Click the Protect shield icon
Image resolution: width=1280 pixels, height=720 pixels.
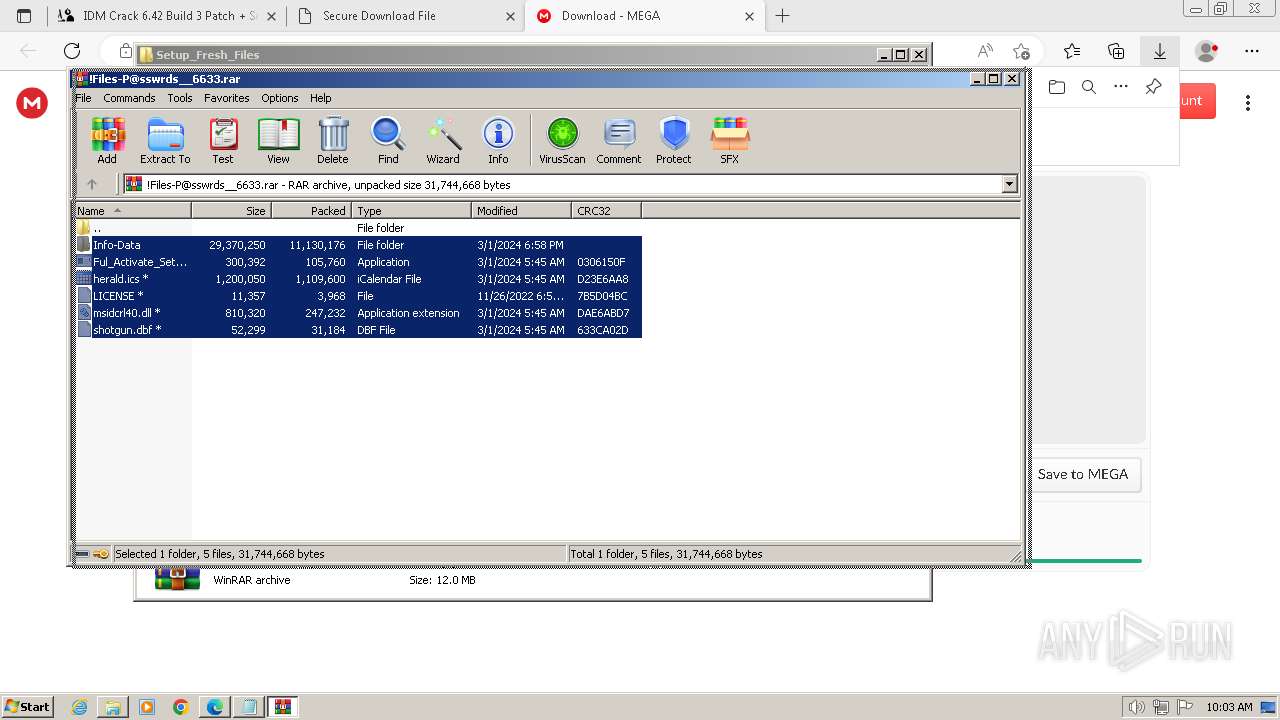pyautogui.click(x=674, y=140)
